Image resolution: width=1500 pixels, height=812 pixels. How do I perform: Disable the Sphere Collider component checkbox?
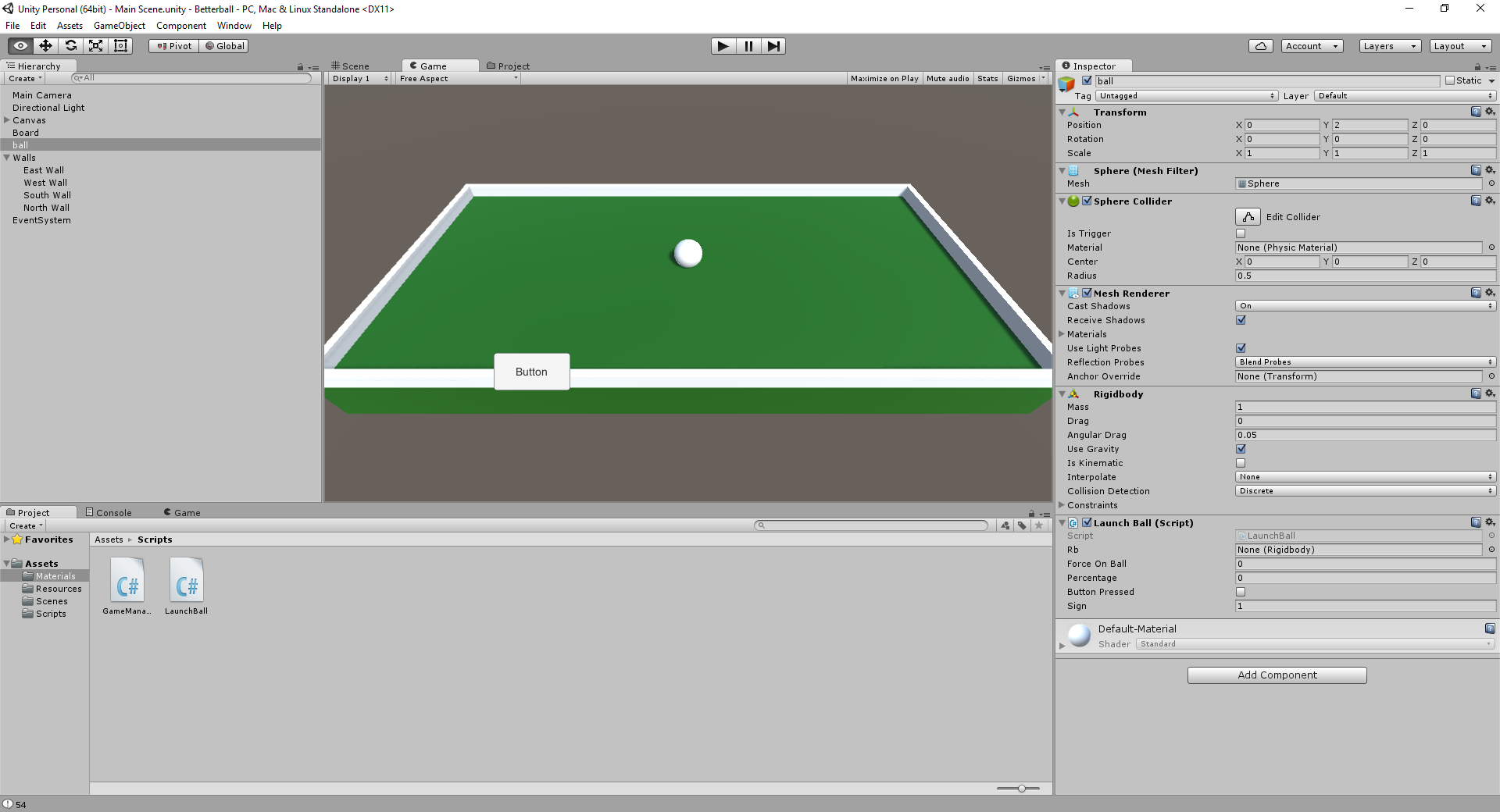pos(1087,201)
